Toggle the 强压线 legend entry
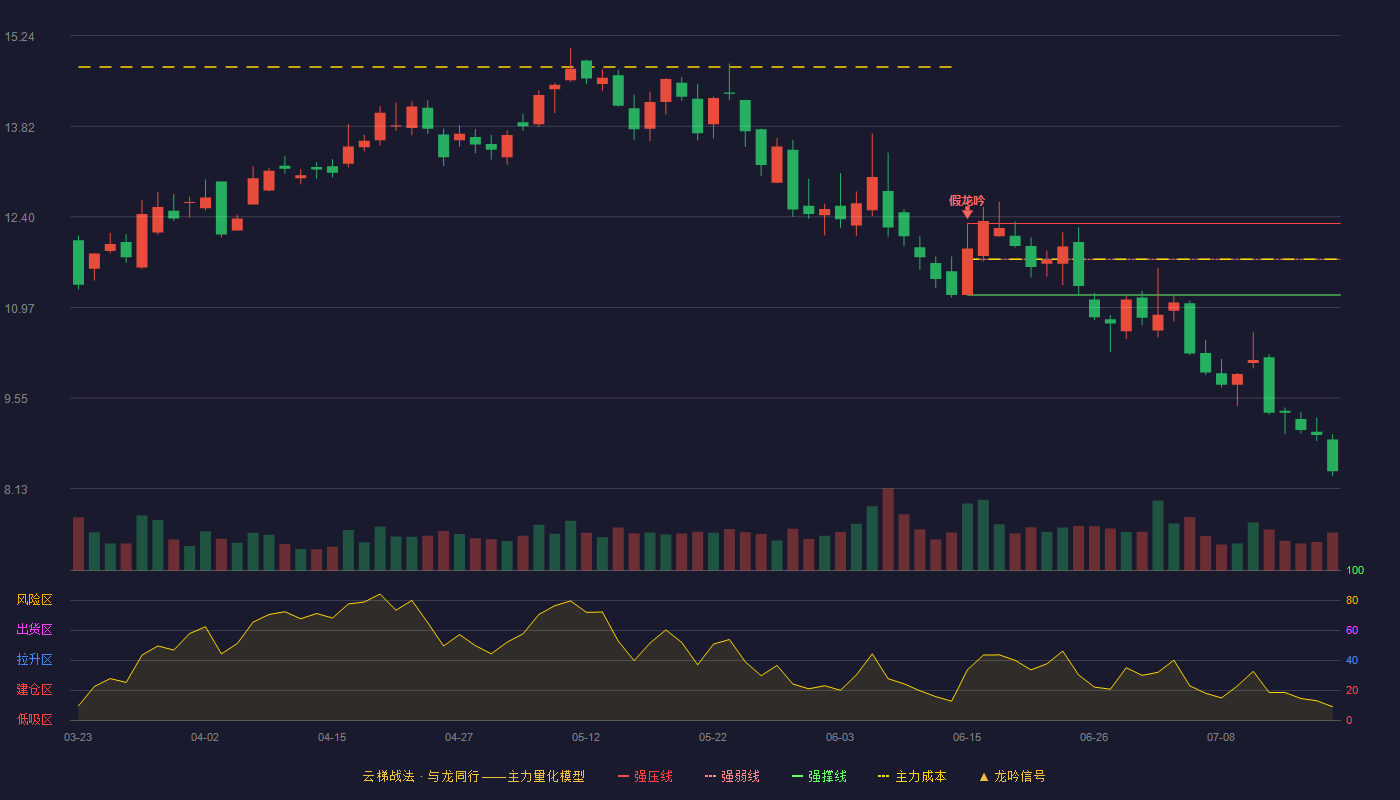Viewport: 1400px width, 800px height. pos(645,776)
